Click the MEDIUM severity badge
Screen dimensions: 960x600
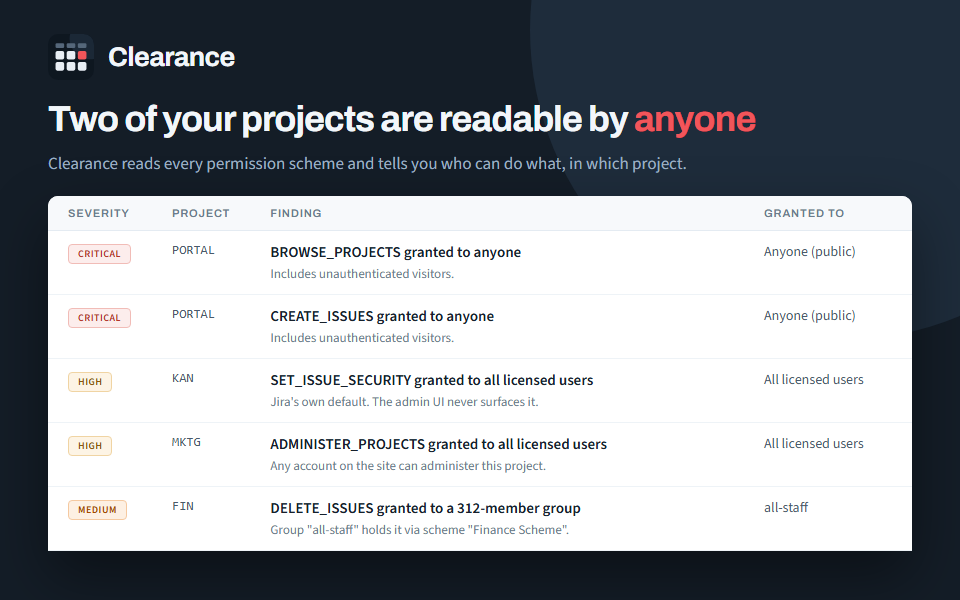coord(97,510)
